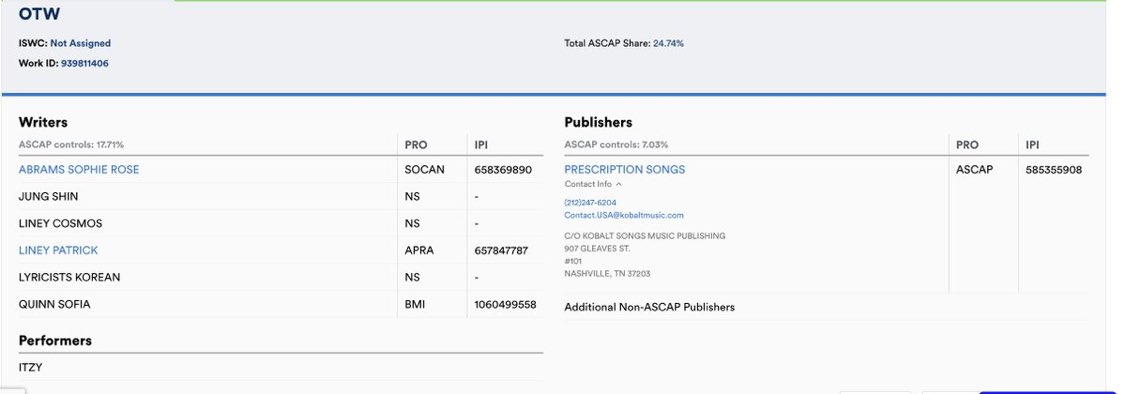Screen dimensions: 1125x394
Task: Select the OTW work title
Action: click(x=39, y=14)
